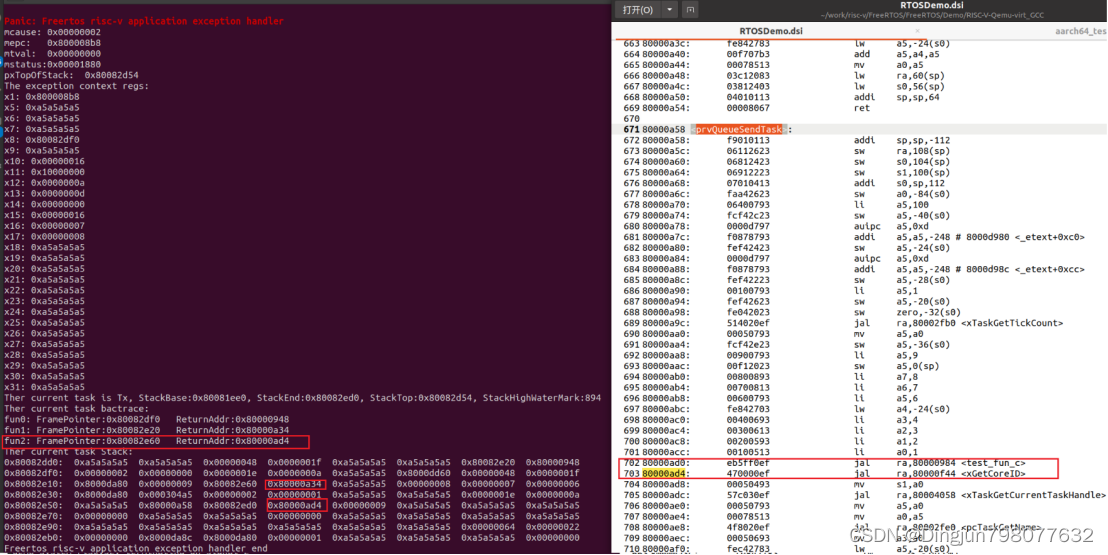Click the x13: 0x0000000d register line

pyautogui.click(x=45, y=193)
